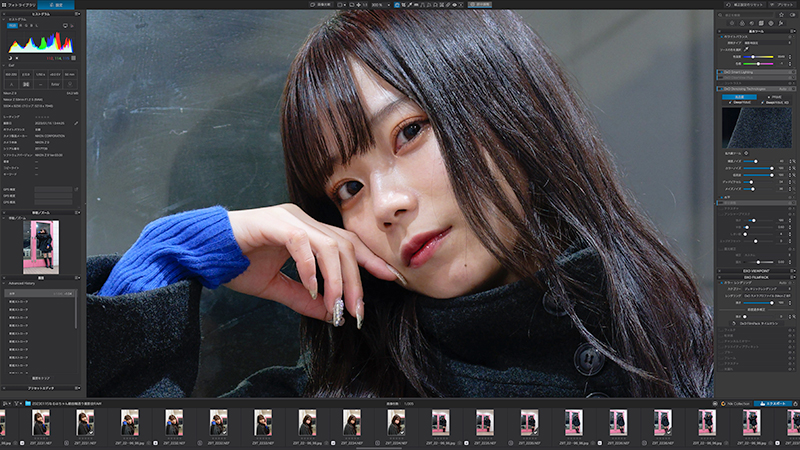Toggle highlight clipping sun icon under histogram
Viewport: 800px width, 450px height.
[17, 58]
